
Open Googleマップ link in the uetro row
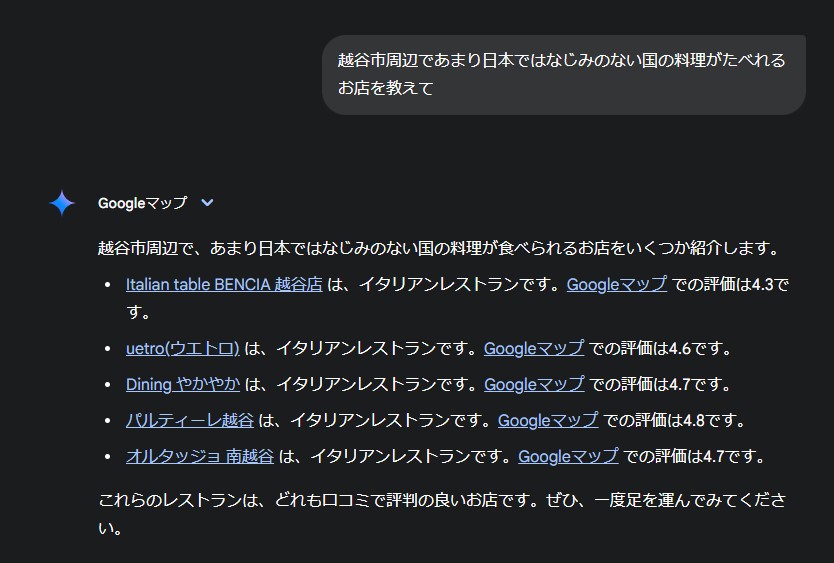click(x=534, y=348)
